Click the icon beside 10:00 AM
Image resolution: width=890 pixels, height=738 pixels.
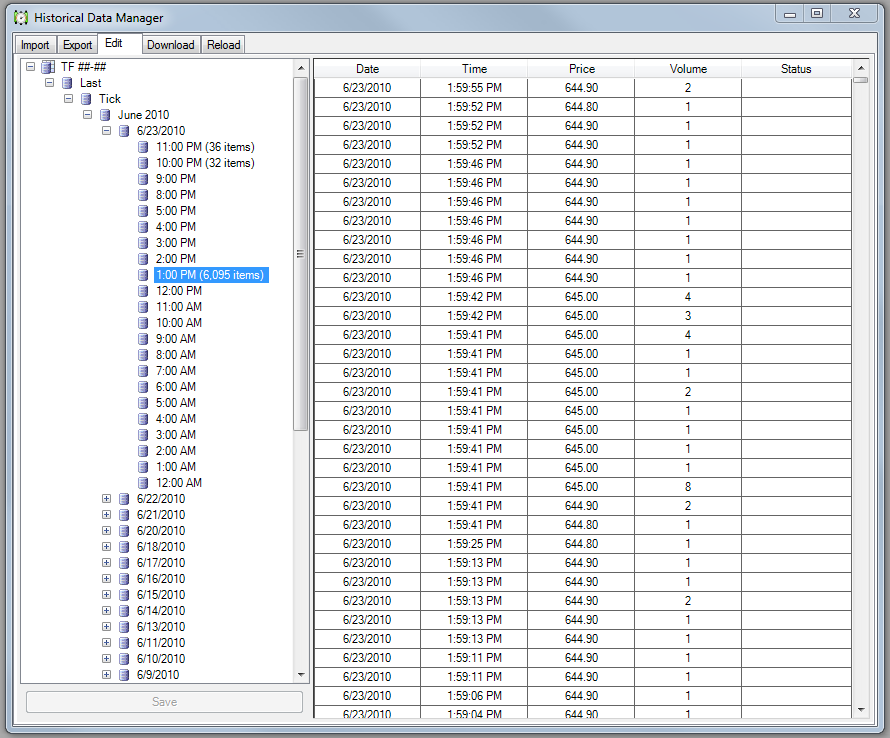[x=144, y=322]
